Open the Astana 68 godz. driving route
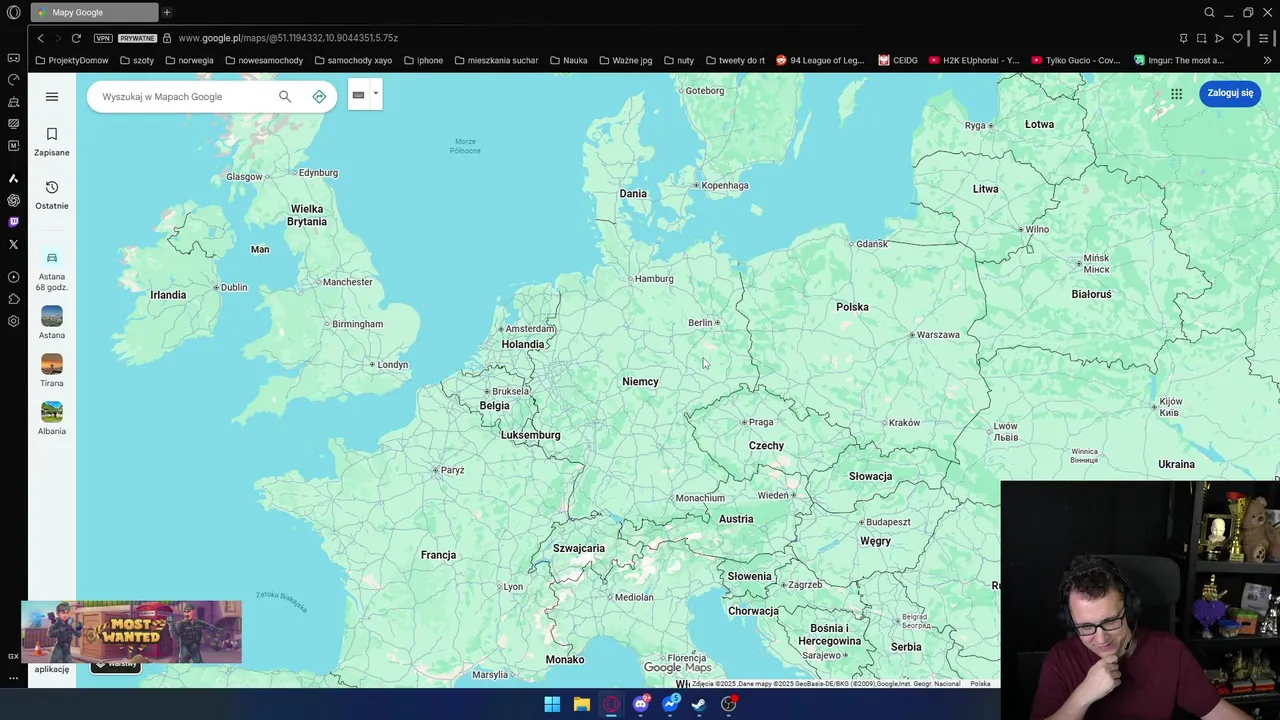The height and width of the screenshot is (720, 1280). tap(52, 270)
